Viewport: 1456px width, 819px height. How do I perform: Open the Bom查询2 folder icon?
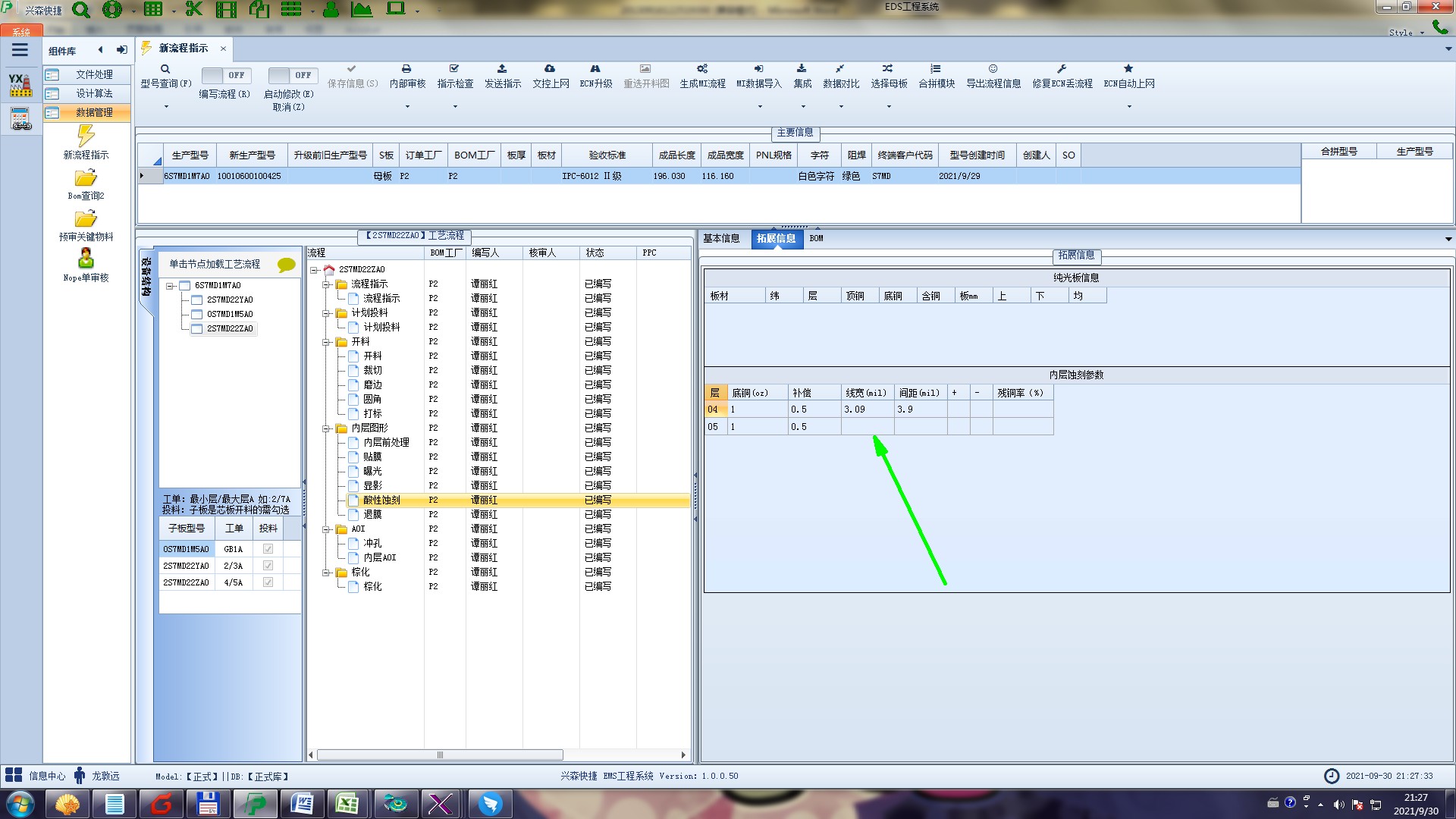(86, 178)
